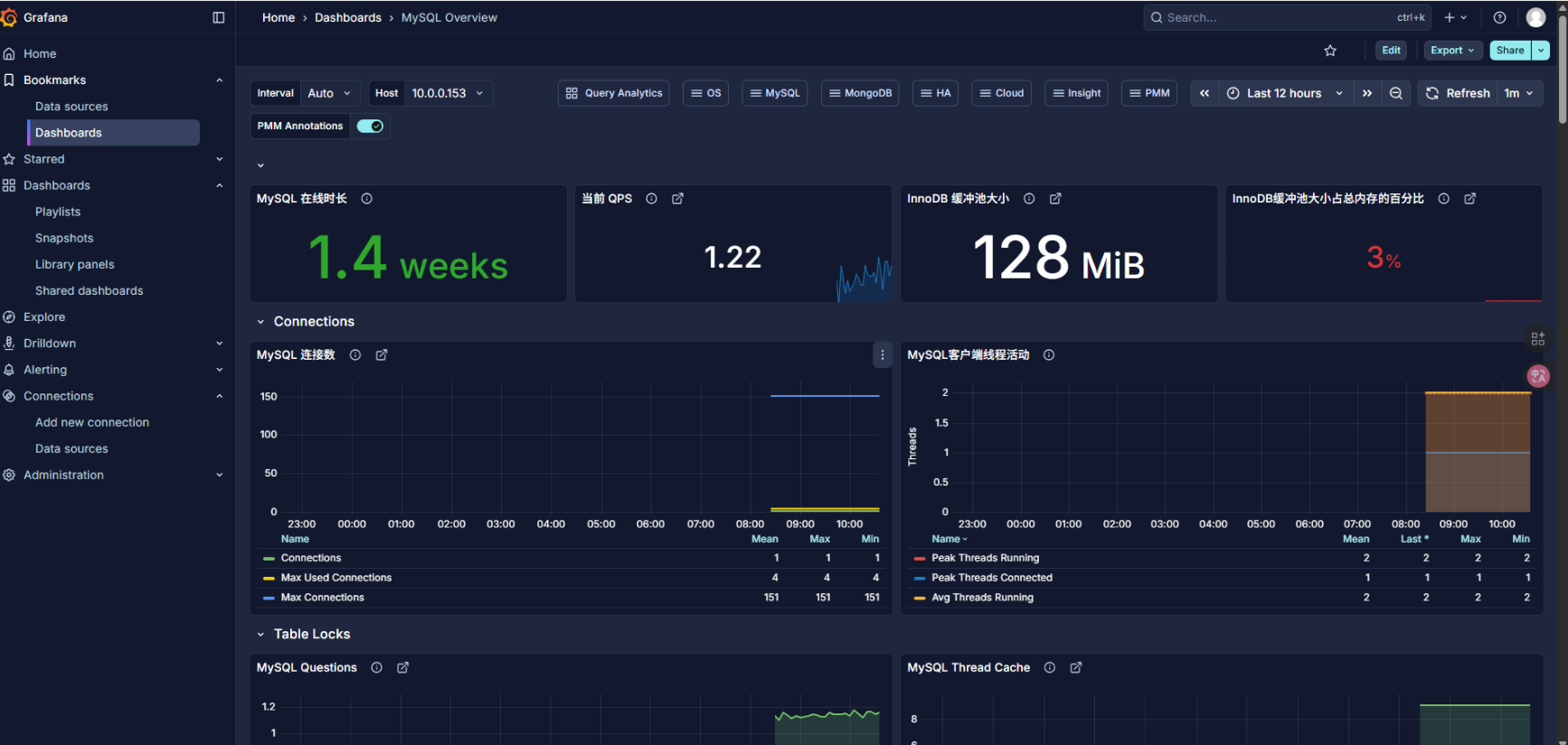Open the MongoDB dashboards menu link
The image size is (1568, 745).
click(860, 93)
